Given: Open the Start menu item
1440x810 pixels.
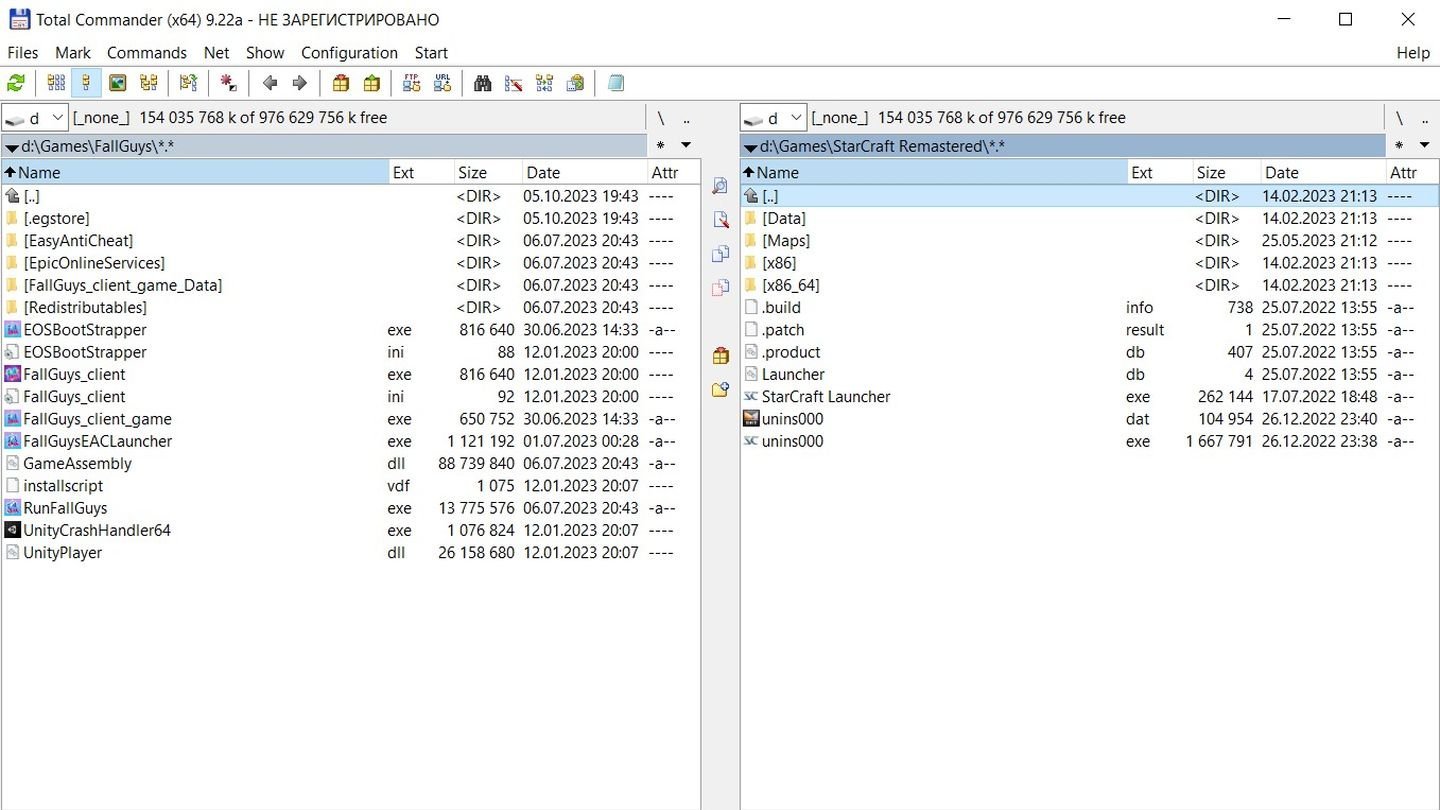Looking at the screenshot, I should (431, 53).
